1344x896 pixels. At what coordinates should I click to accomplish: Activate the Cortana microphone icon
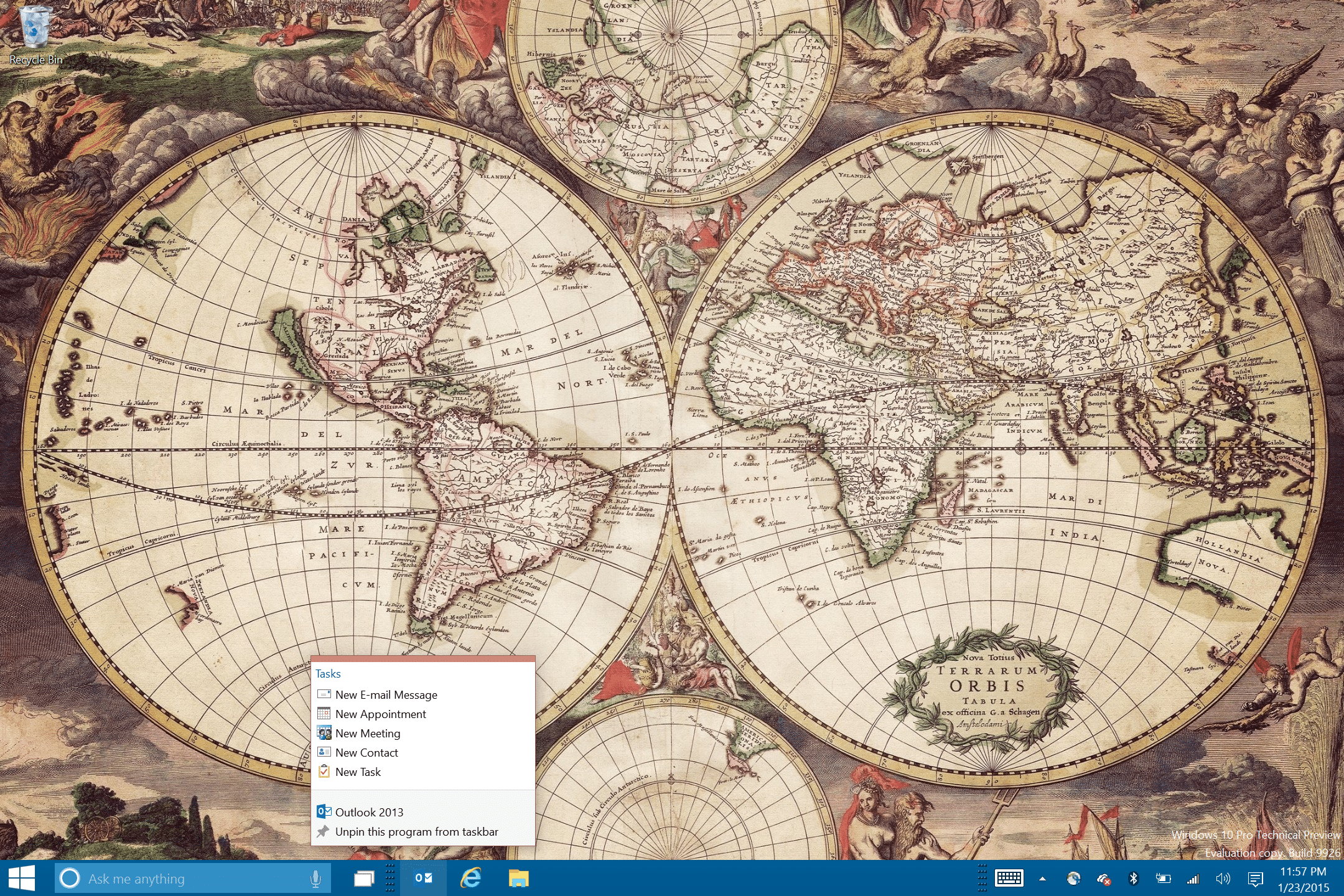click(x=315, y=879)
